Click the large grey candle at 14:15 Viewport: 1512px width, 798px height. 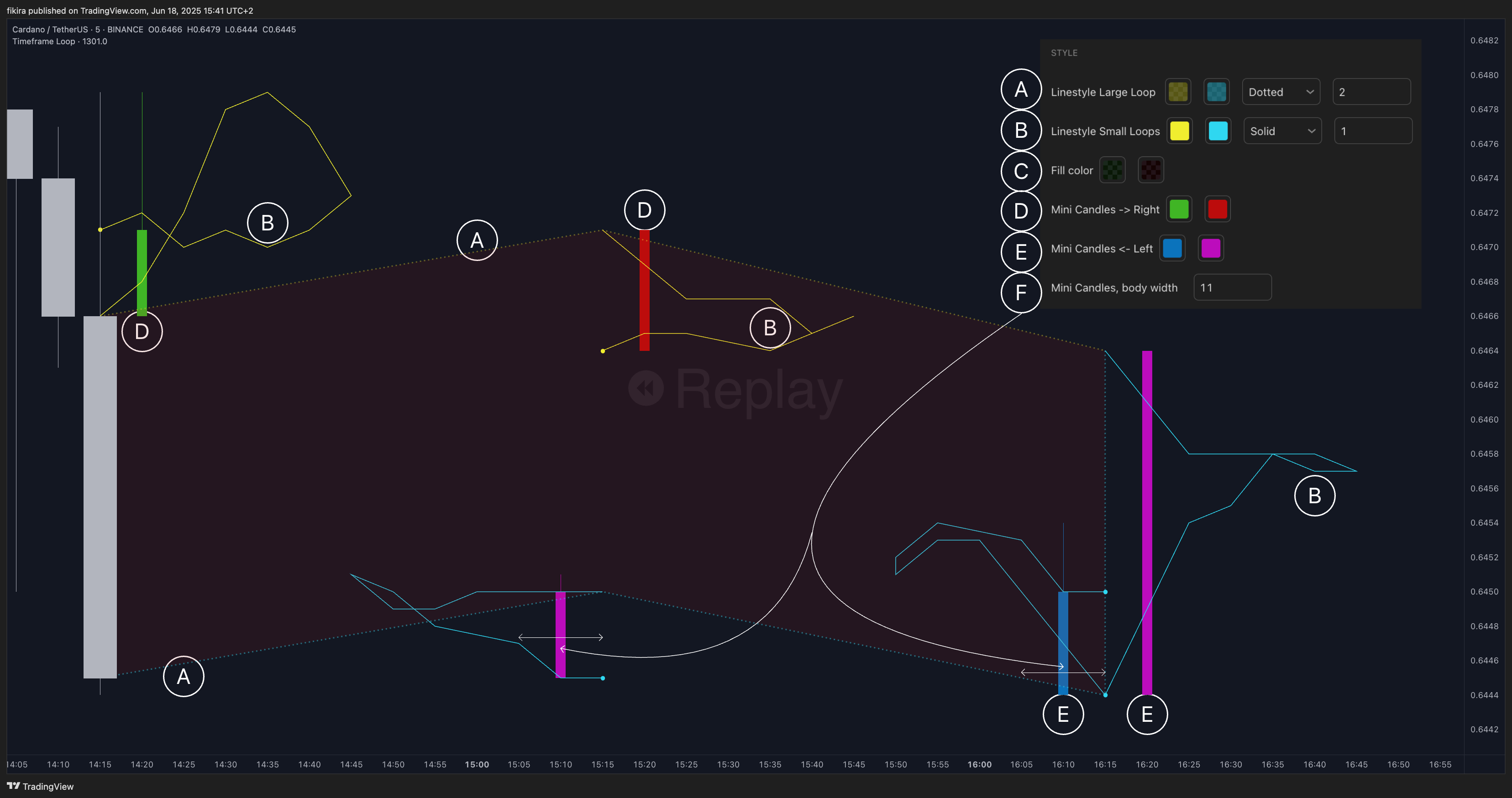click(x=100, y=497)
